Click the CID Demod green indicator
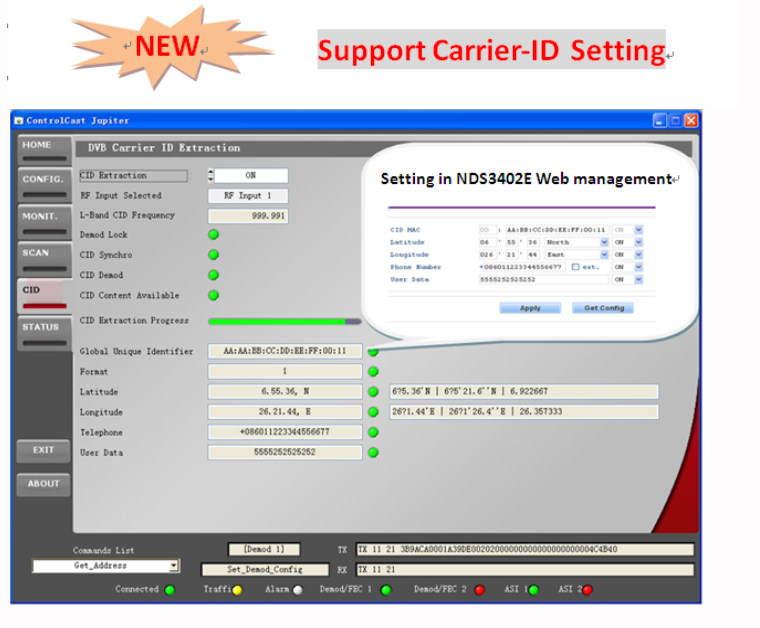 tap(213, 275)
